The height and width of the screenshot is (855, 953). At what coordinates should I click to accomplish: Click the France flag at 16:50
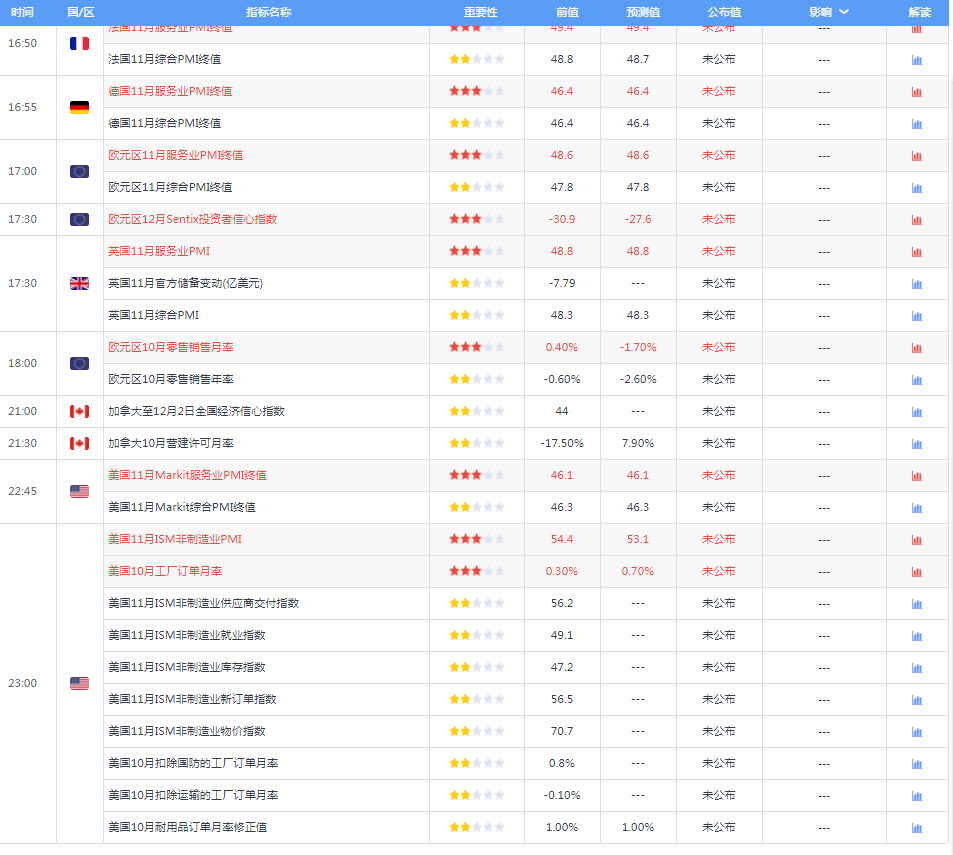(x=79, y=43)
